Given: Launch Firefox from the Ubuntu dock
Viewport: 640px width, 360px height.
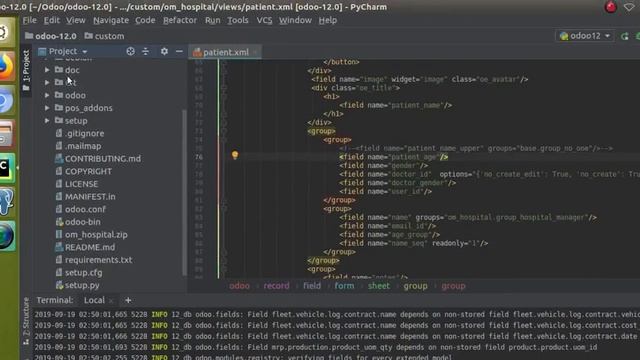Looking at the screenshot, I should pyautogui.click(x=7, y=67).
